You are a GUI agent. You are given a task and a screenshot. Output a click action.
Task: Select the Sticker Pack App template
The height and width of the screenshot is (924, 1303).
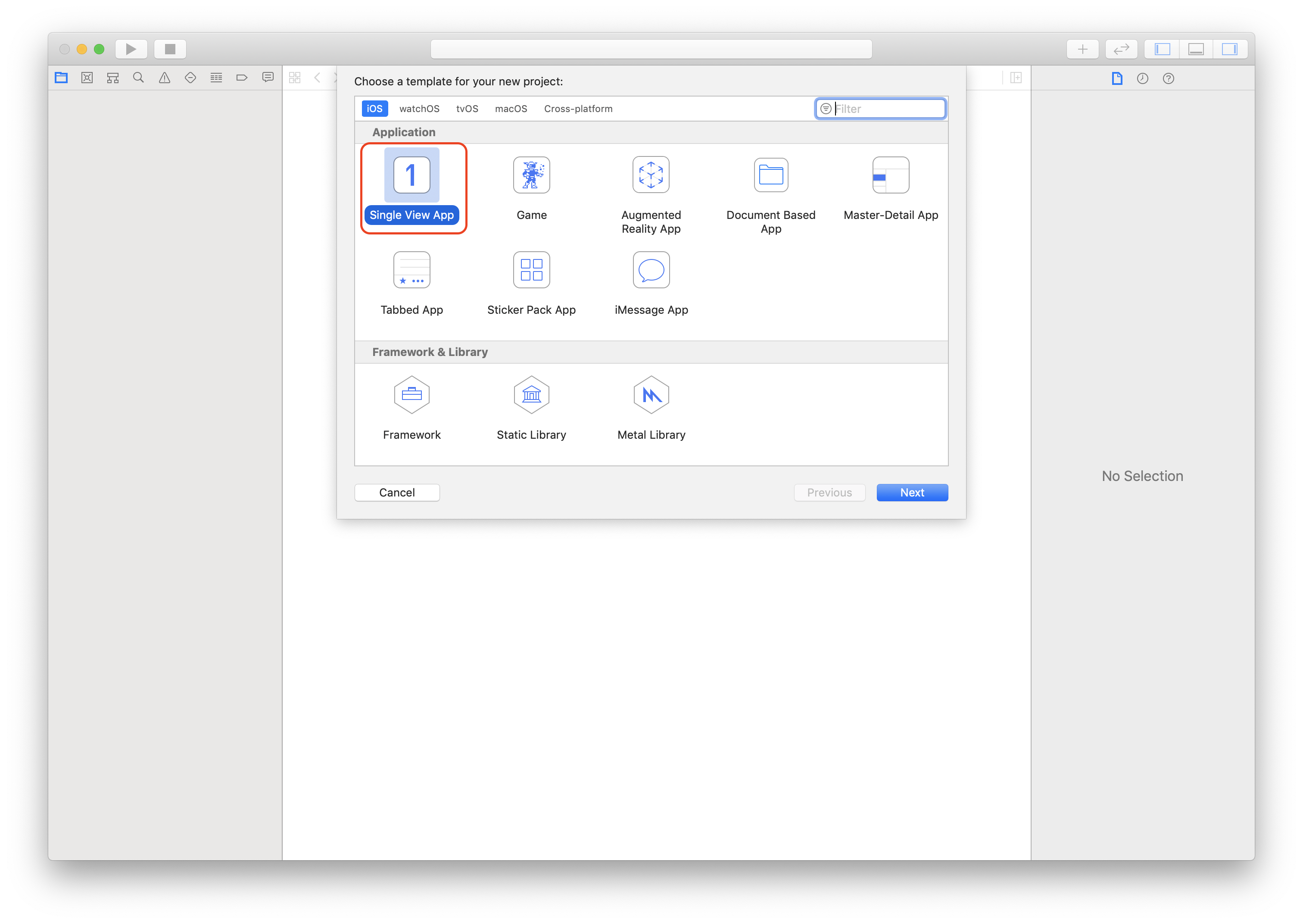531,270
